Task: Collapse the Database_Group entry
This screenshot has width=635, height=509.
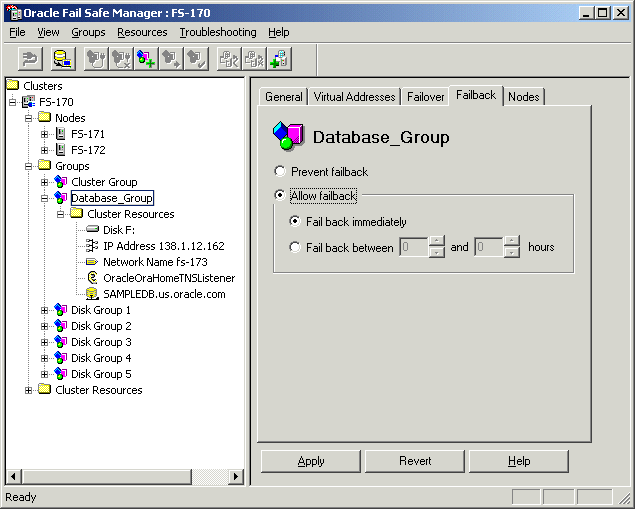Action: [x=45, y=198]
